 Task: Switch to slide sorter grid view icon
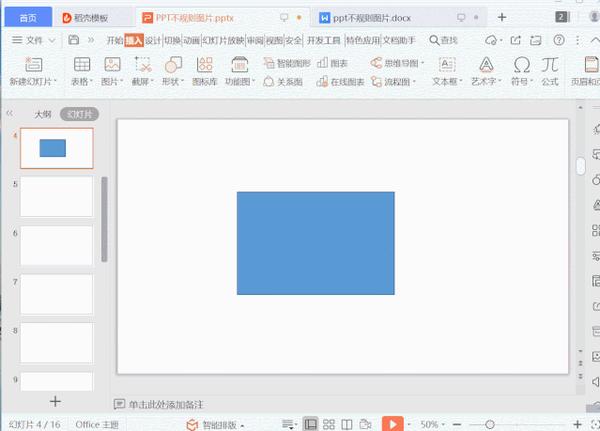pos(329,424)
